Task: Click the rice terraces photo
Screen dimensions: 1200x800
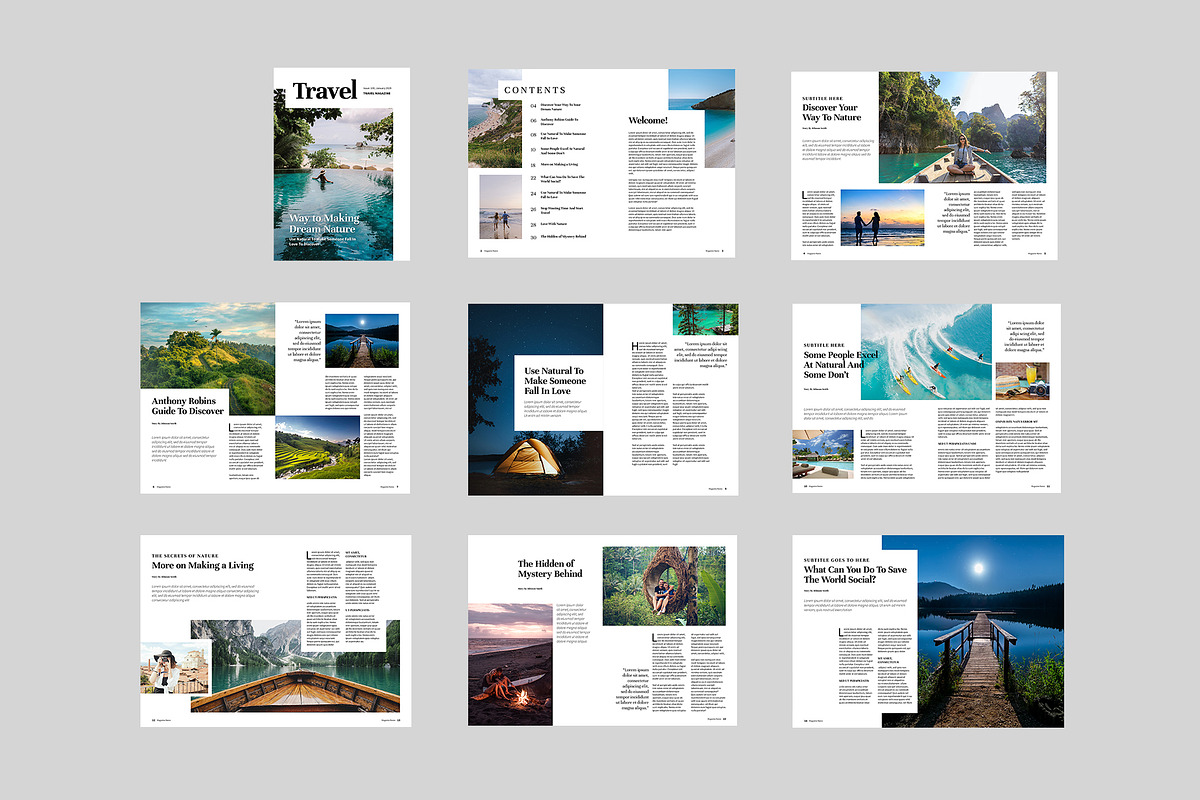Action: [x=317, y=447]
